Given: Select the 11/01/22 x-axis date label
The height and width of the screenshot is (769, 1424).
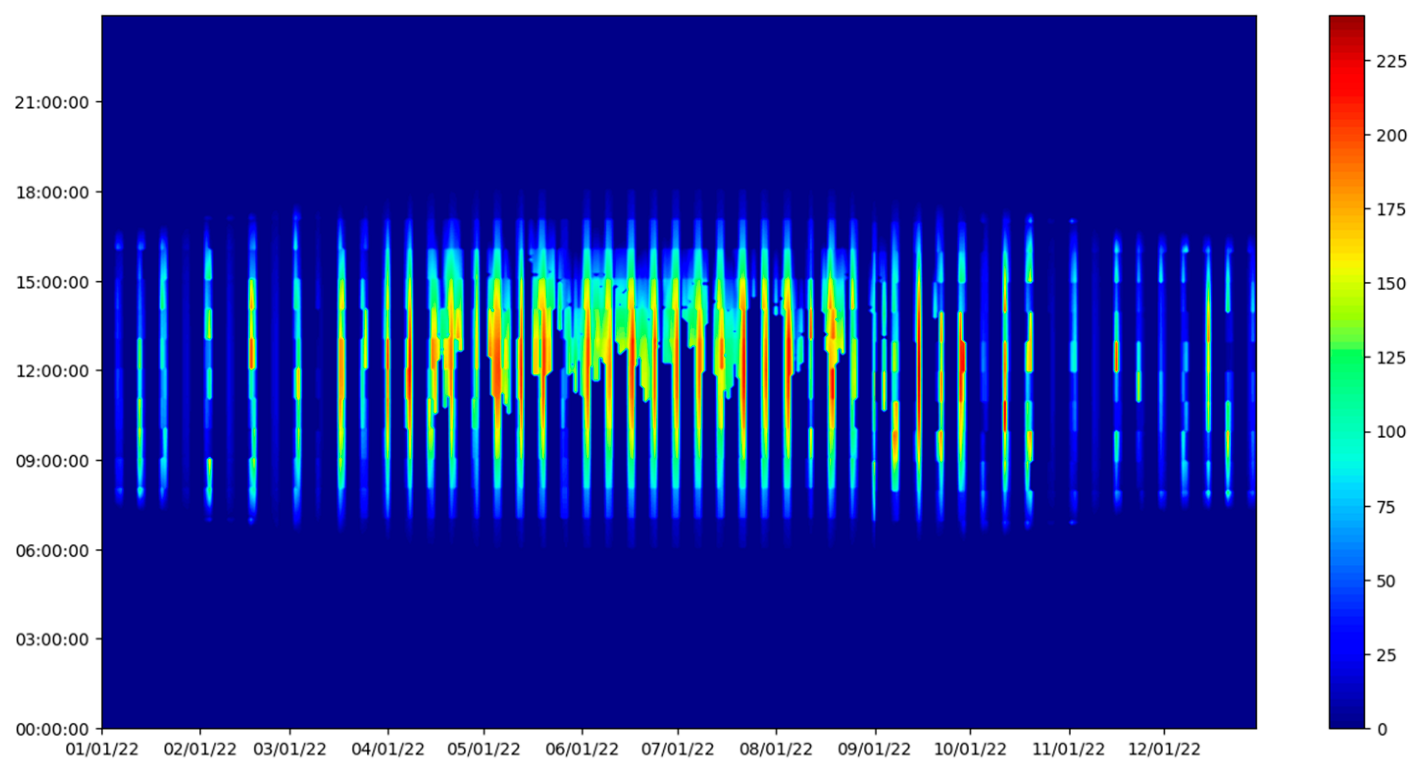Looking at the screenshot, I should point(1069,749).
